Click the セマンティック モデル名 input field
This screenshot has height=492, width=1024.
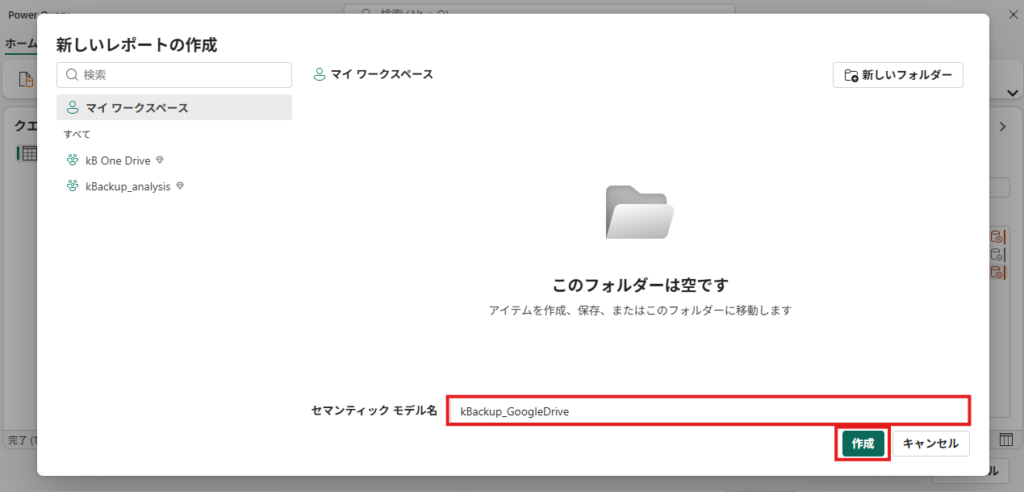click(x=707, y=410)
